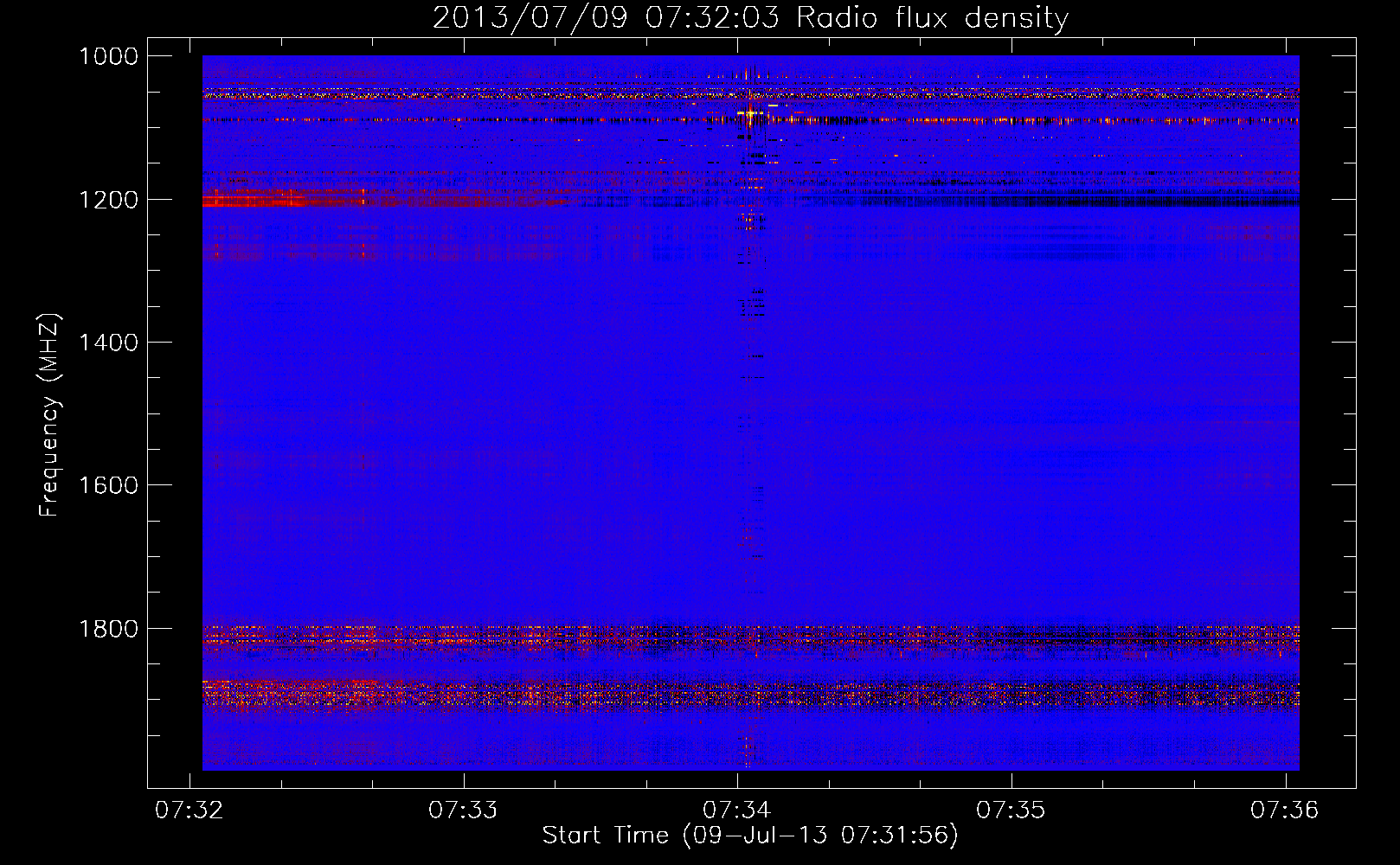Select the 1200 frequency axis label
The width and height of the screenshot is (1400, 865).
(x=108, y=200)
